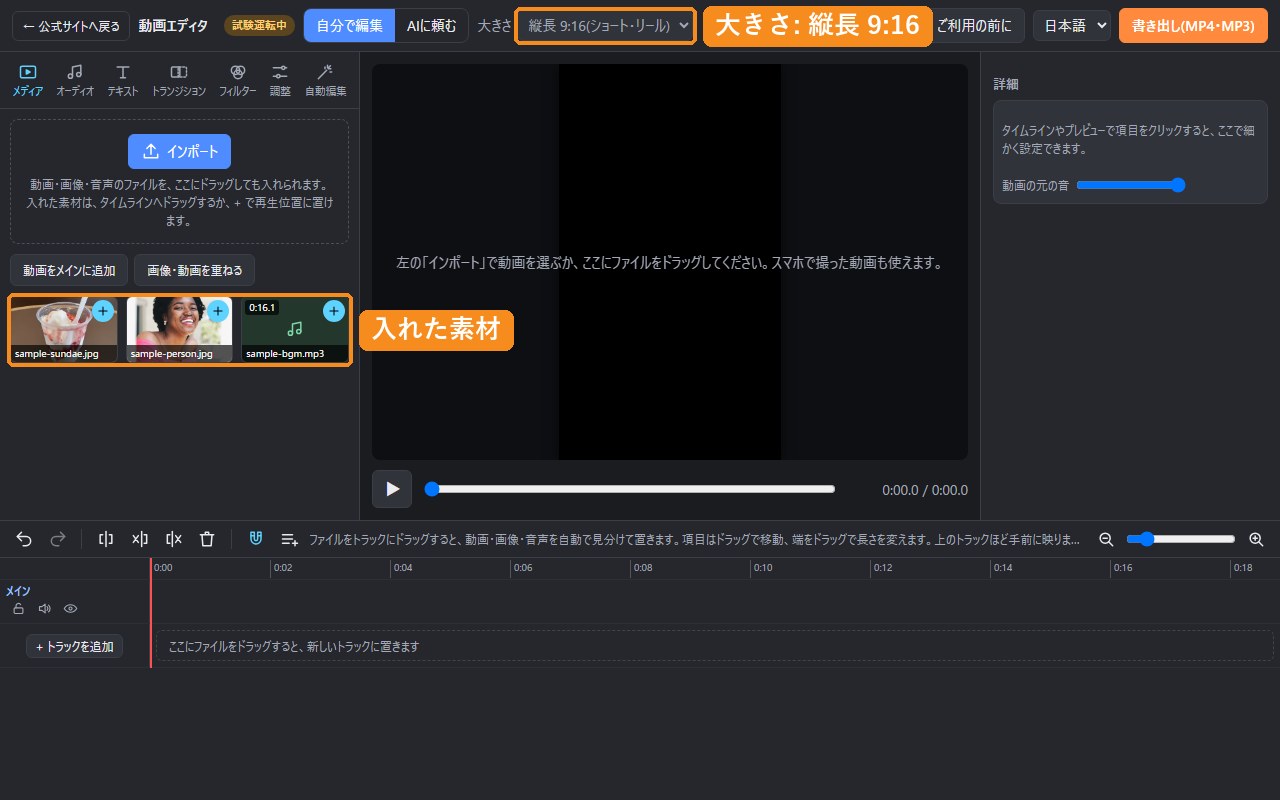Open the 日本語 language dropdown
Image resolution: width=1280 pixels, height=800 pixels.
point(1072,25)
